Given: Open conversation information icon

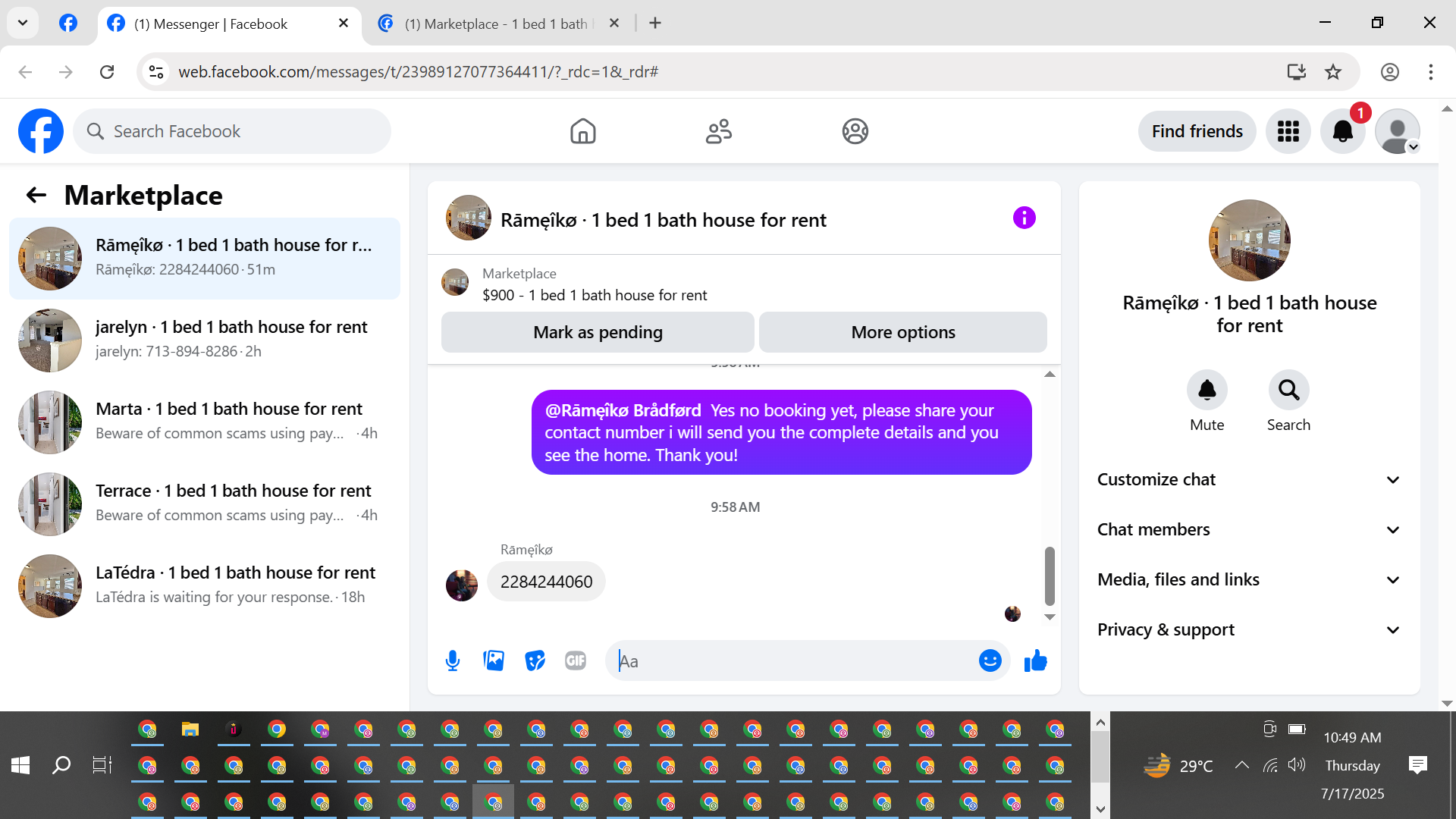Looking at the screenshot, I should click(1024, 218).
